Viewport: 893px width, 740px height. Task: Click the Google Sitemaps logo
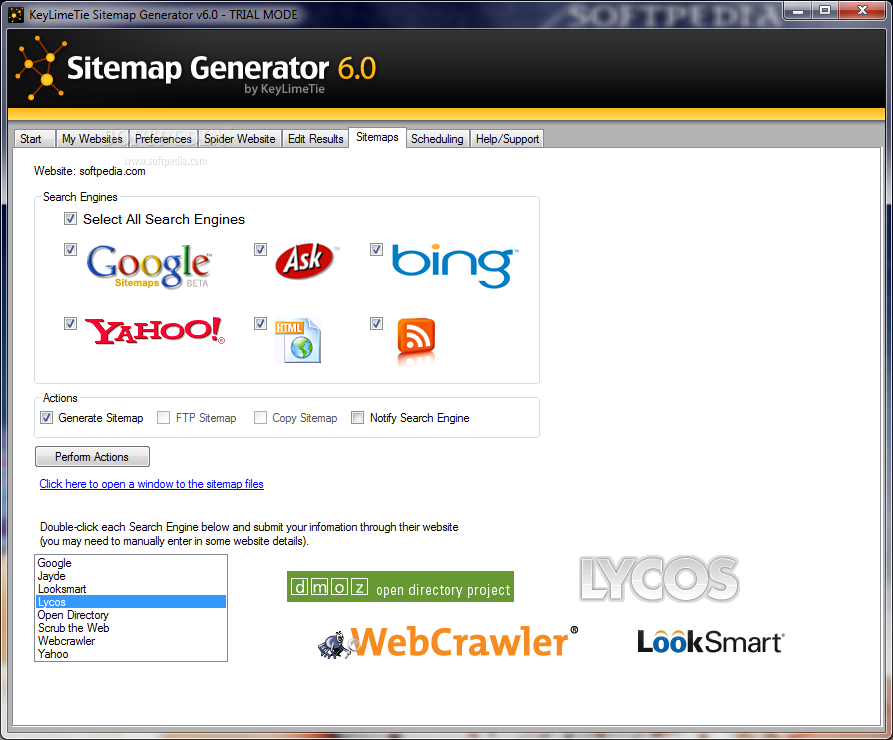click(149, 266)
